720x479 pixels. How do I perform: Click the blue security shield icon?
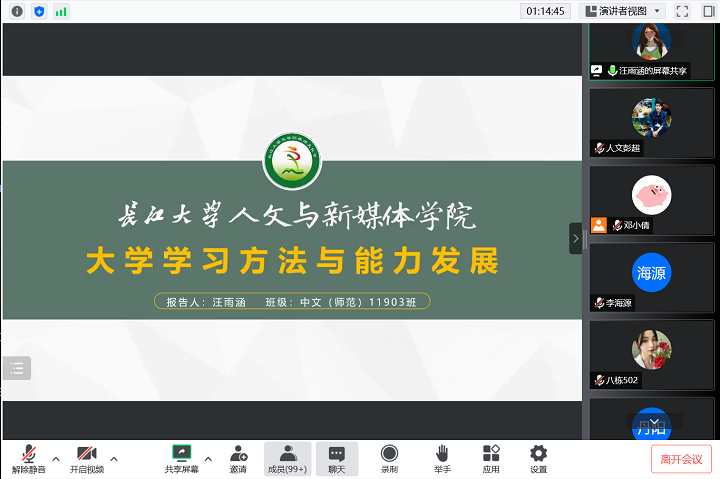pyautogui.click(x=39, y=11)
